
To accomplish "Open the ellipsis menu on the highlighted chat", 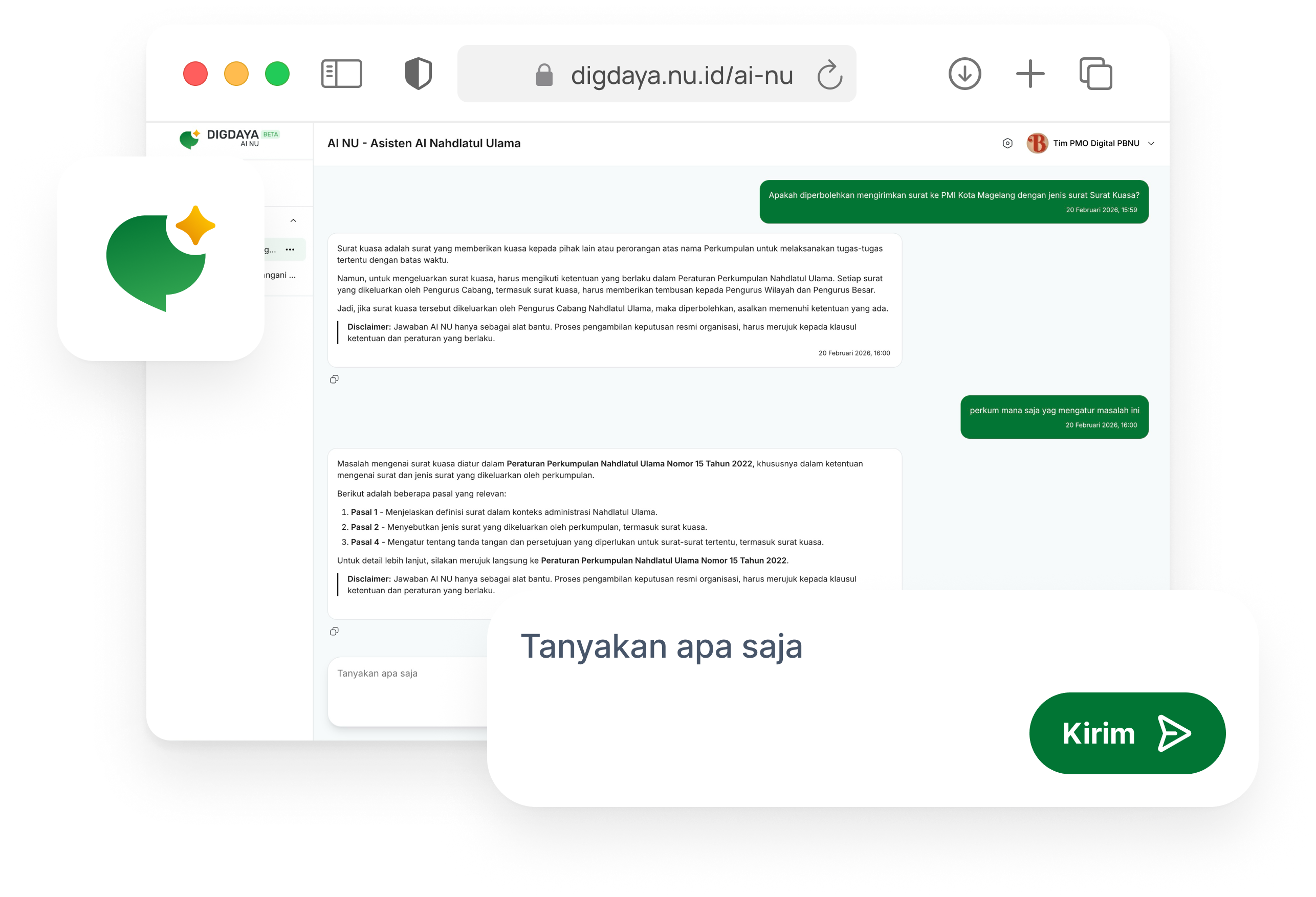I will pos(291,249).
